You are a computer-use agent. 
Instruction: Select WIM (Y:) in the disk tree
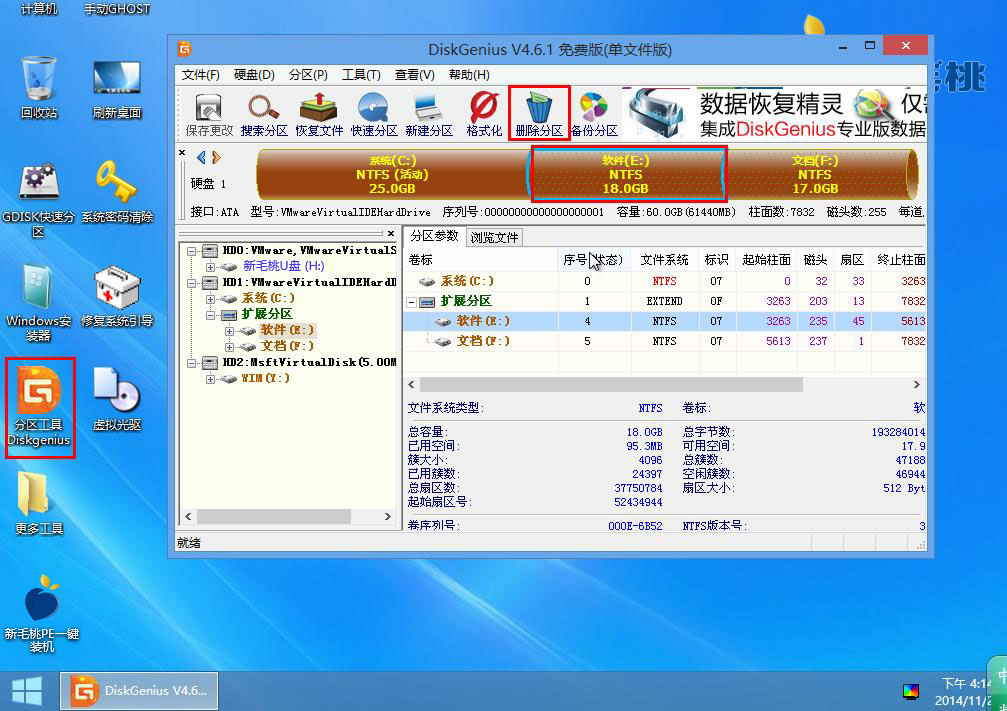point(265,378)
